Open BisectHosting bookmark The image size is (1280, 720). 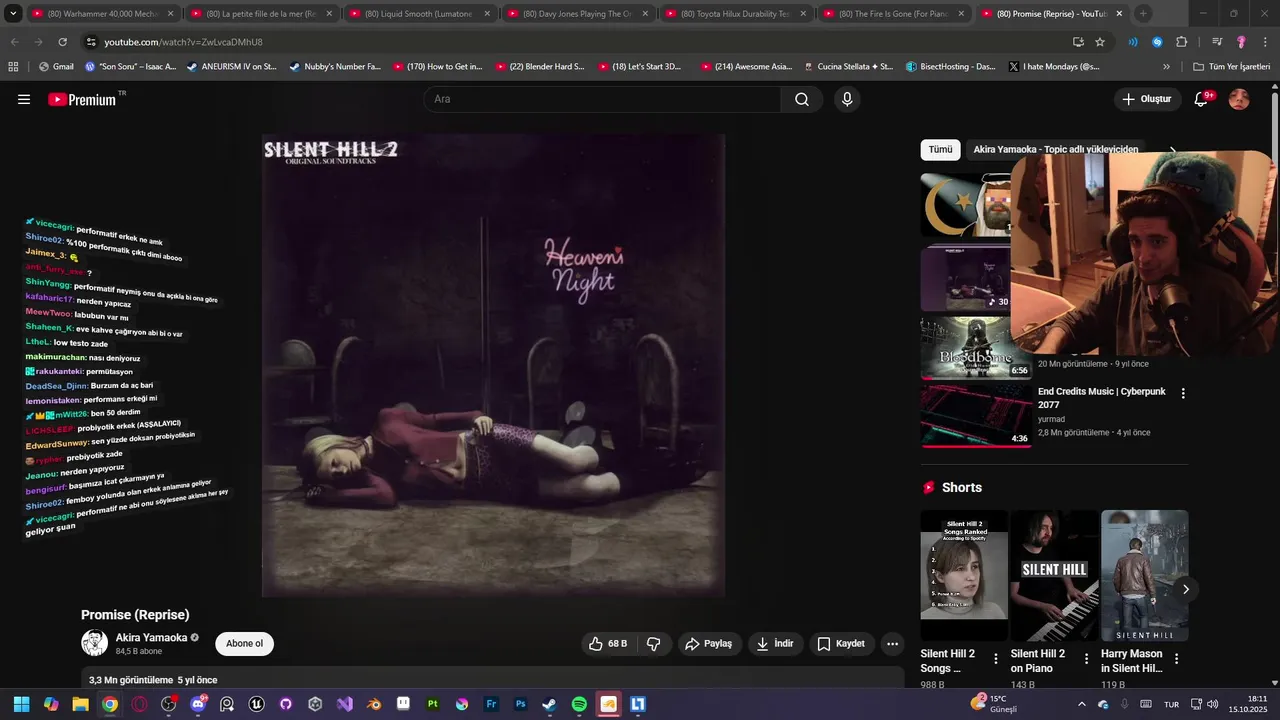950,66
